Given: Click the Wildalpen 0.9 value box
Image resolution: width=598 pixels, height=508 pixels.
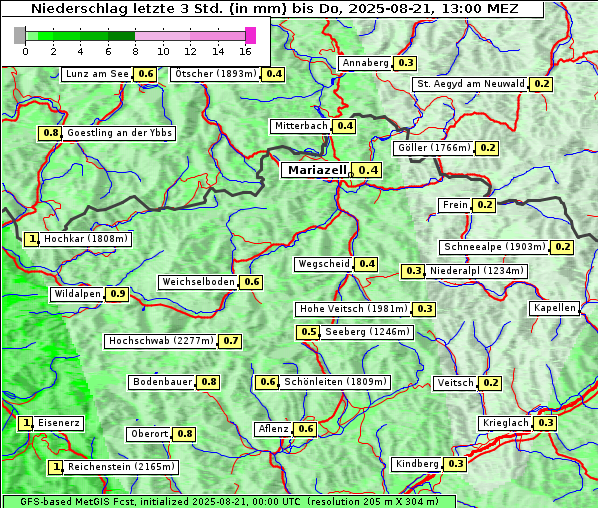Looking at the screenshot, I should click(x=117, y=294).
